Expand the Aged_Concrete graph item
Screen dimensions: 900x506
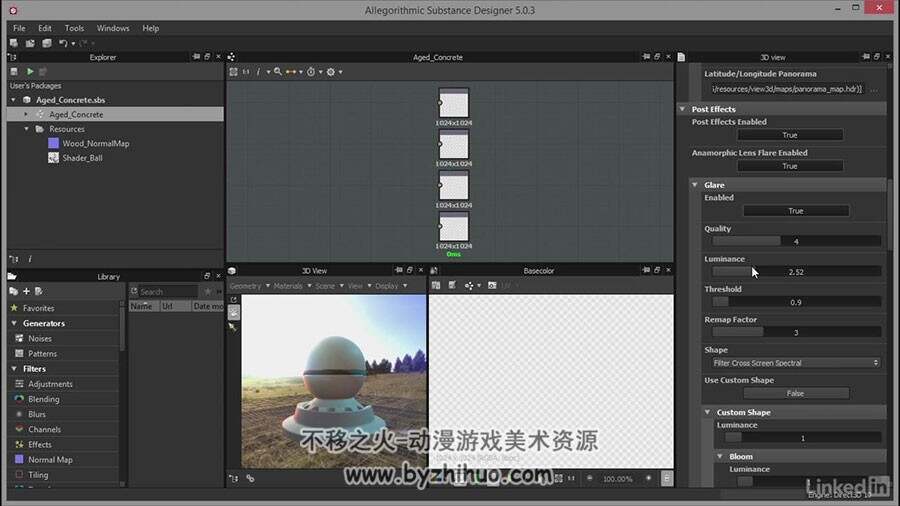[x=26, y=114]
